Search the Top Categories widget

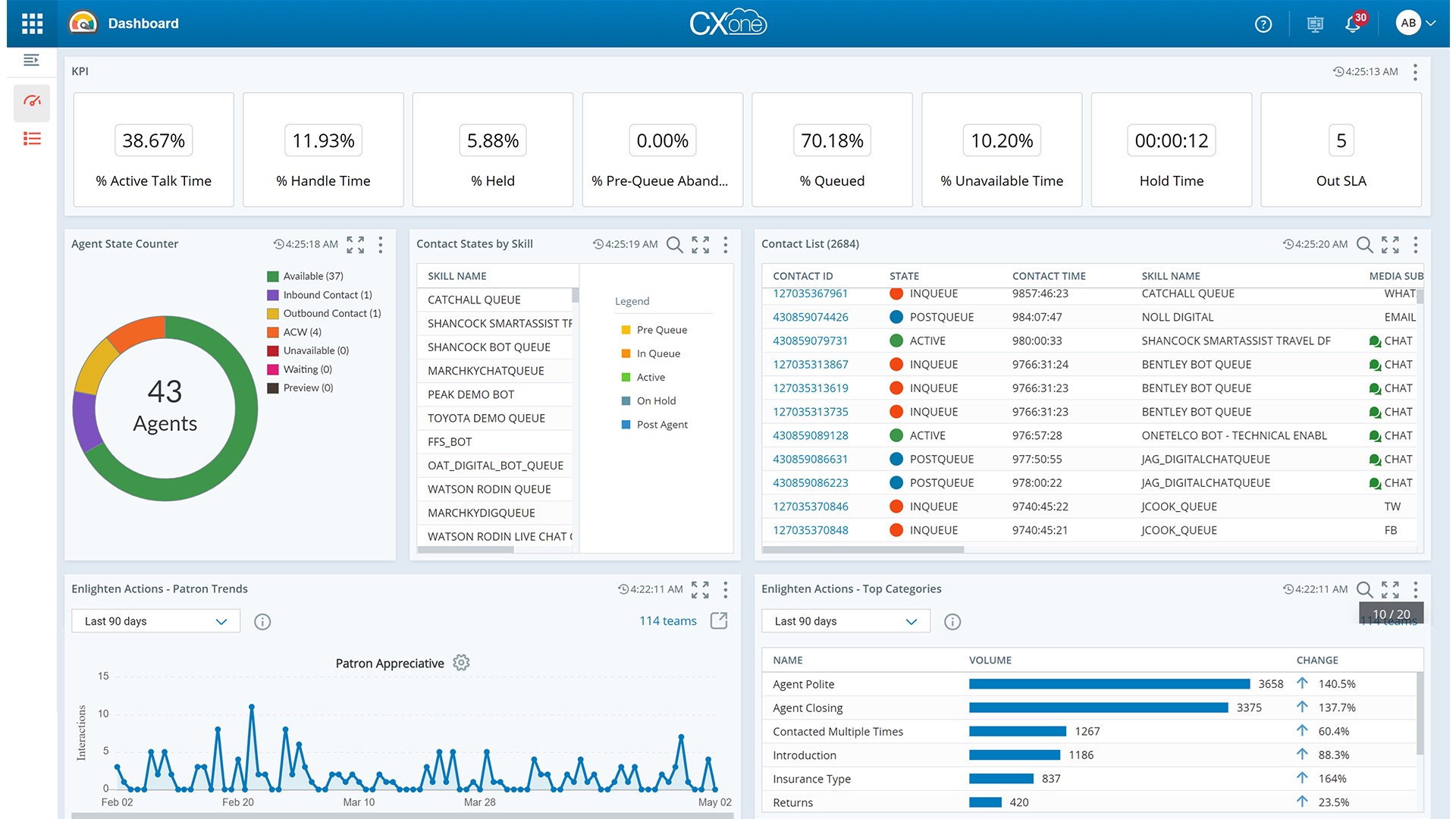point(1364,589)
